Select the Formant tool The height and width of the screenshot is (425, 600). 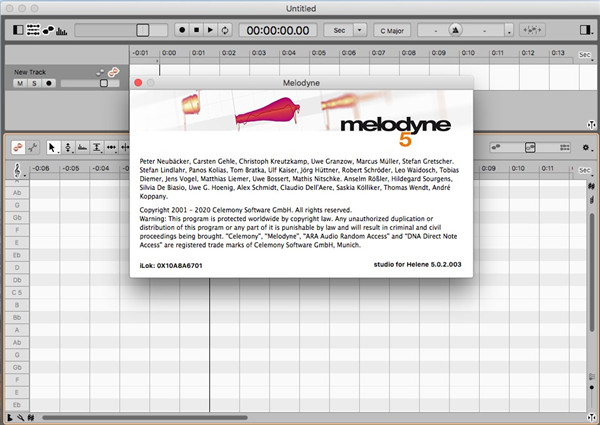[x=82, y=147]
